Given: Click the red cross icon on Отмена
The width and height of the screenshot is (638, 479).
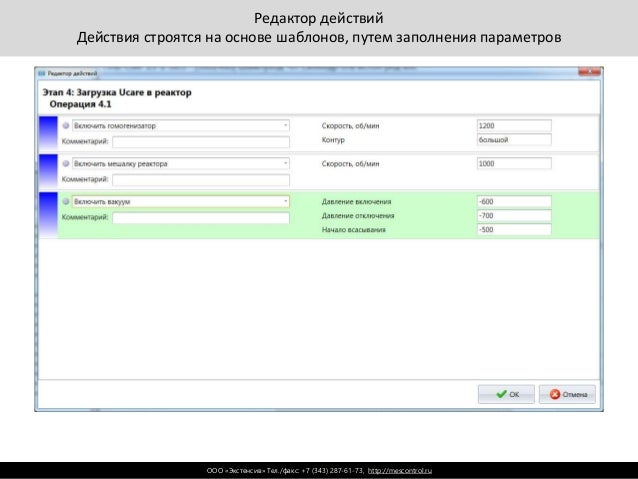Looking at the screenshot, I should pos(555,394).
